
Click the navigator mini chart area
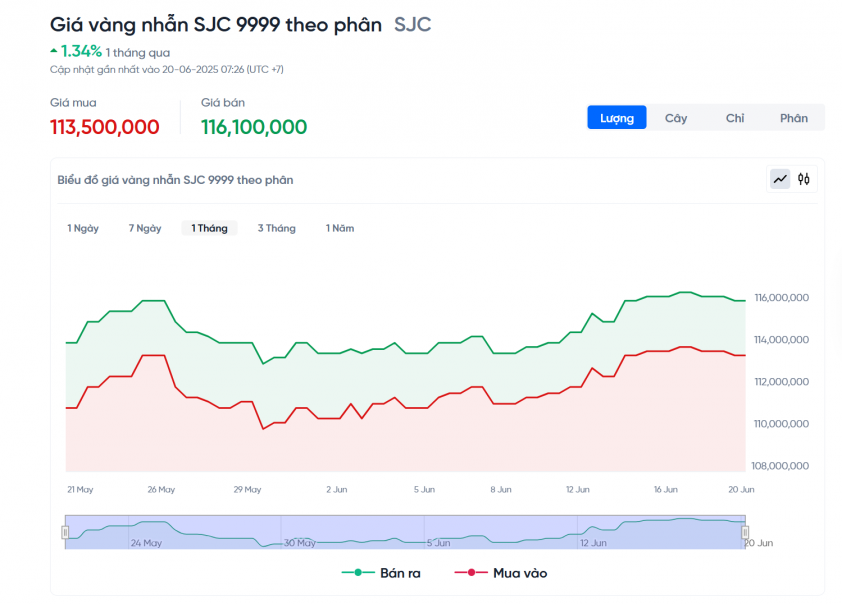(x=405, y=532)
